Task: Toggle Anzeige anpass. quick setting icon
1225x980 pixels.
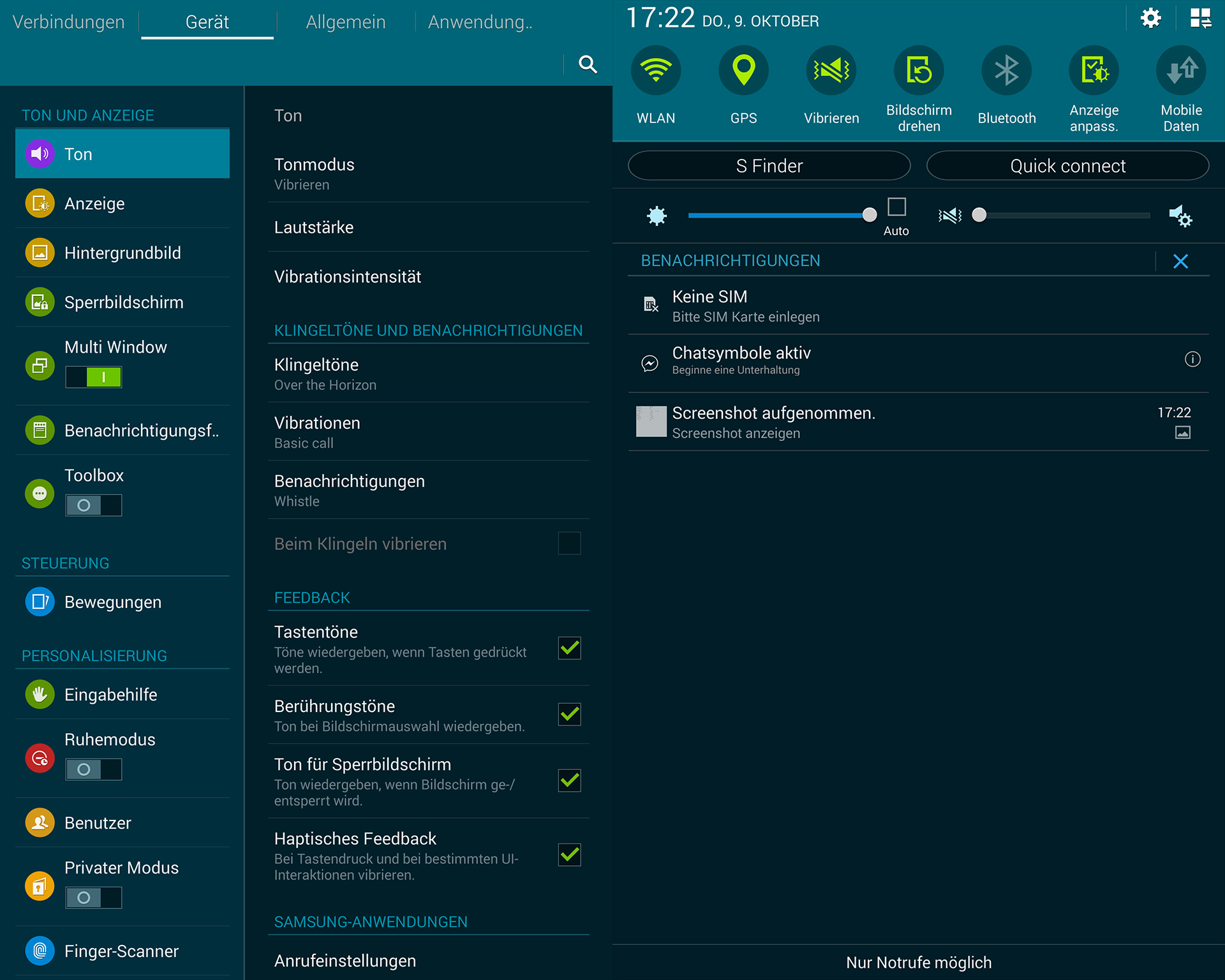Action: pos(1094,70)
